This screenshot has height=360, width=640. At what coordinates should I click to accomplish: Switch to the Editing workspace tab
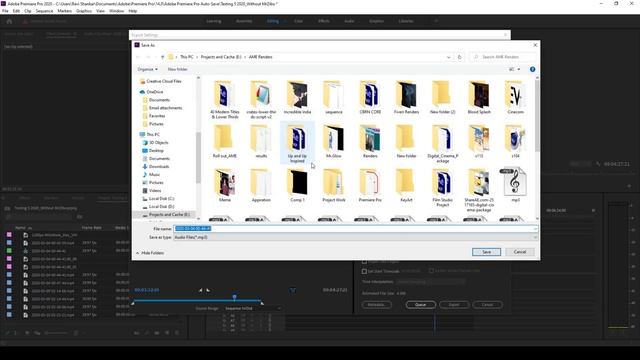tap(273, 21)
